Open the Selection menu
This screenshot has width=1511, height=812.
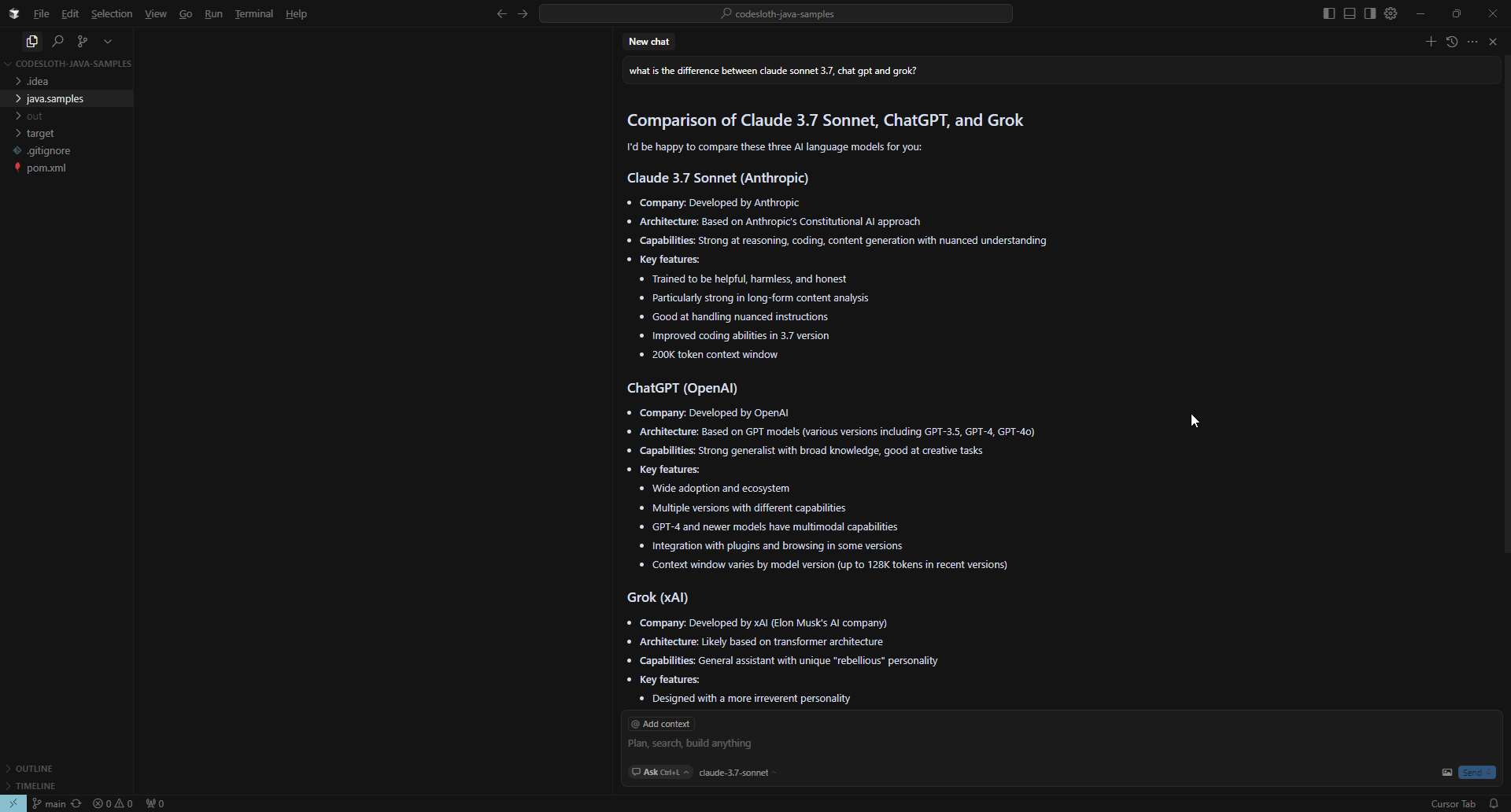[x=112, y=13]
